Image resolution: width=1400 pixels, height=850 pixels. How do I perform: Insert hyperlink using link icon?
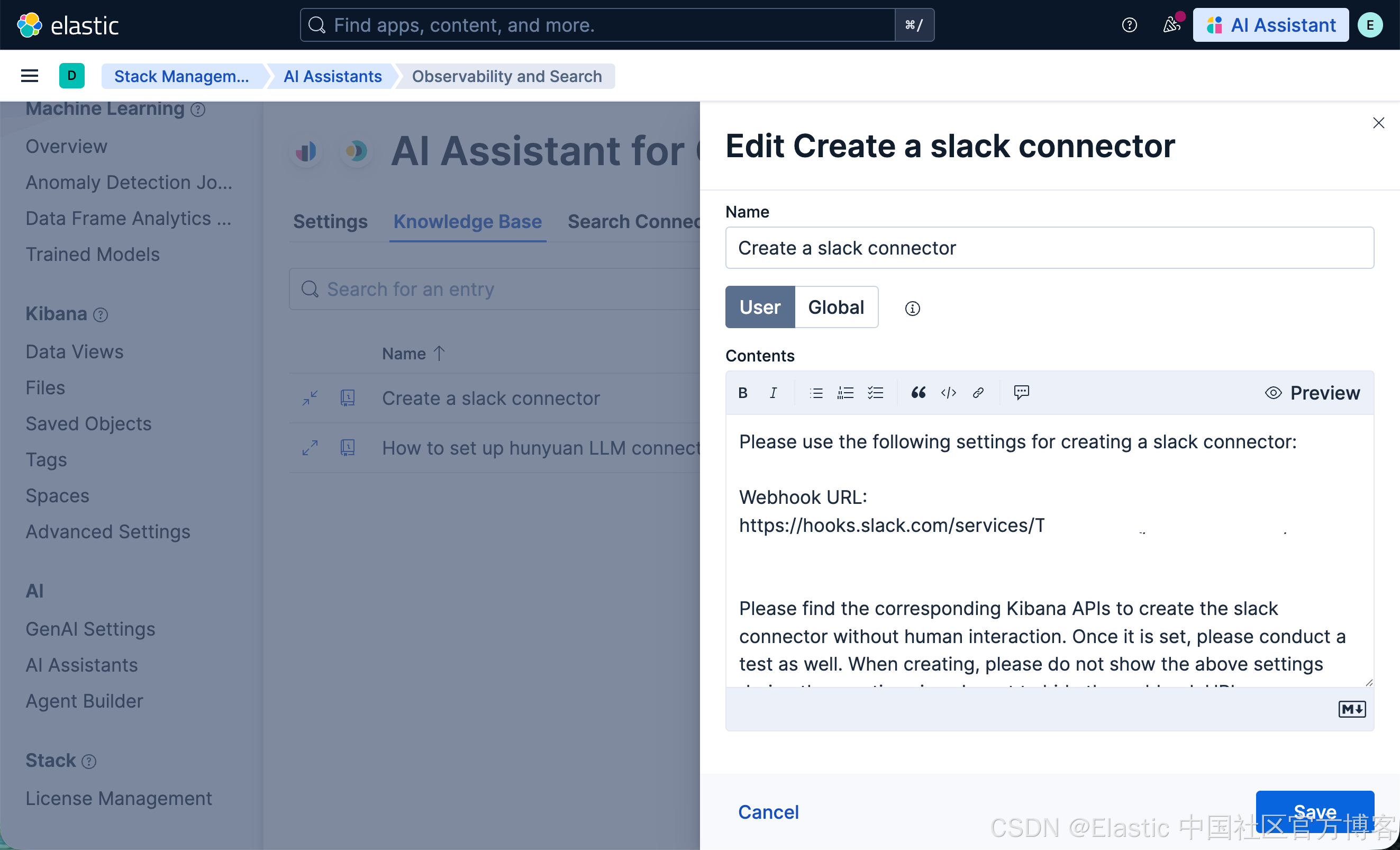(978, 393)
